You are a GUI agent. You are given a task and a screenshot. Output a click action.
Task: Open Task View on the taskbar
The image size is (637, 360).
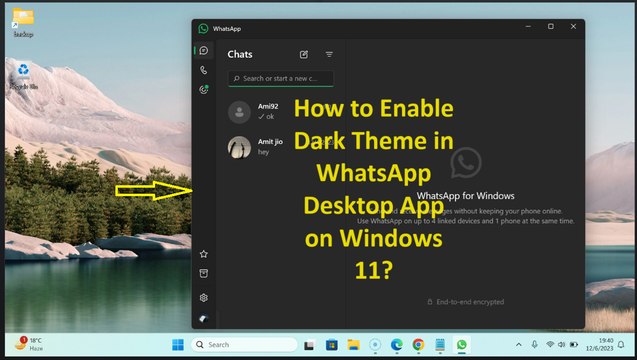pos(309,345)
